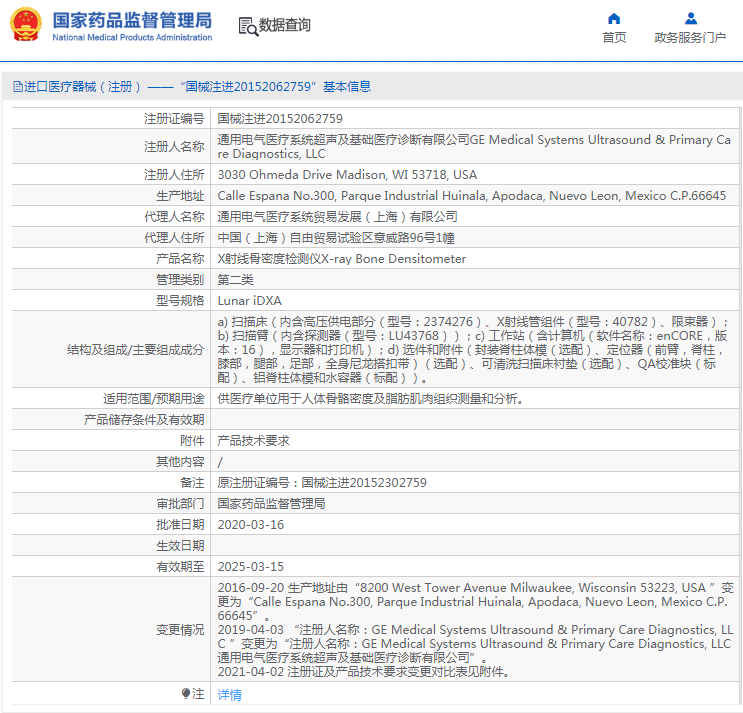This screenshot has width=743, height=713.
Task: Click the 适用范围/预期用途 label
Action: coord(154,399)
